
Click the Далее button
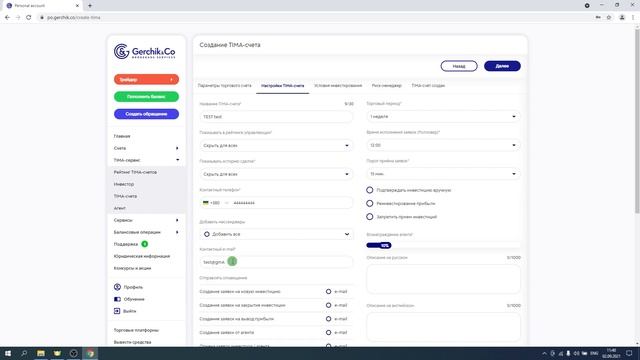tap(502, 66)
